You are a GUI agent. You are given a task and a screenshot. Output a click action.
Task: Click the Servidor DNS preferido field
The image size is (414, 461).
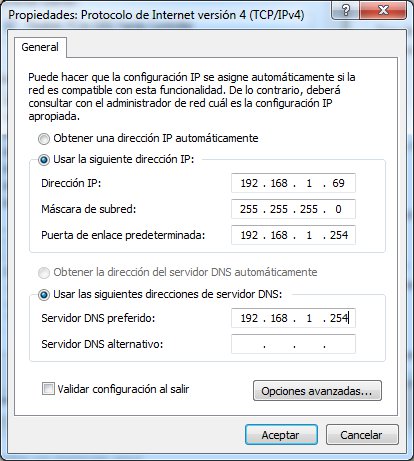click(293, 318)
